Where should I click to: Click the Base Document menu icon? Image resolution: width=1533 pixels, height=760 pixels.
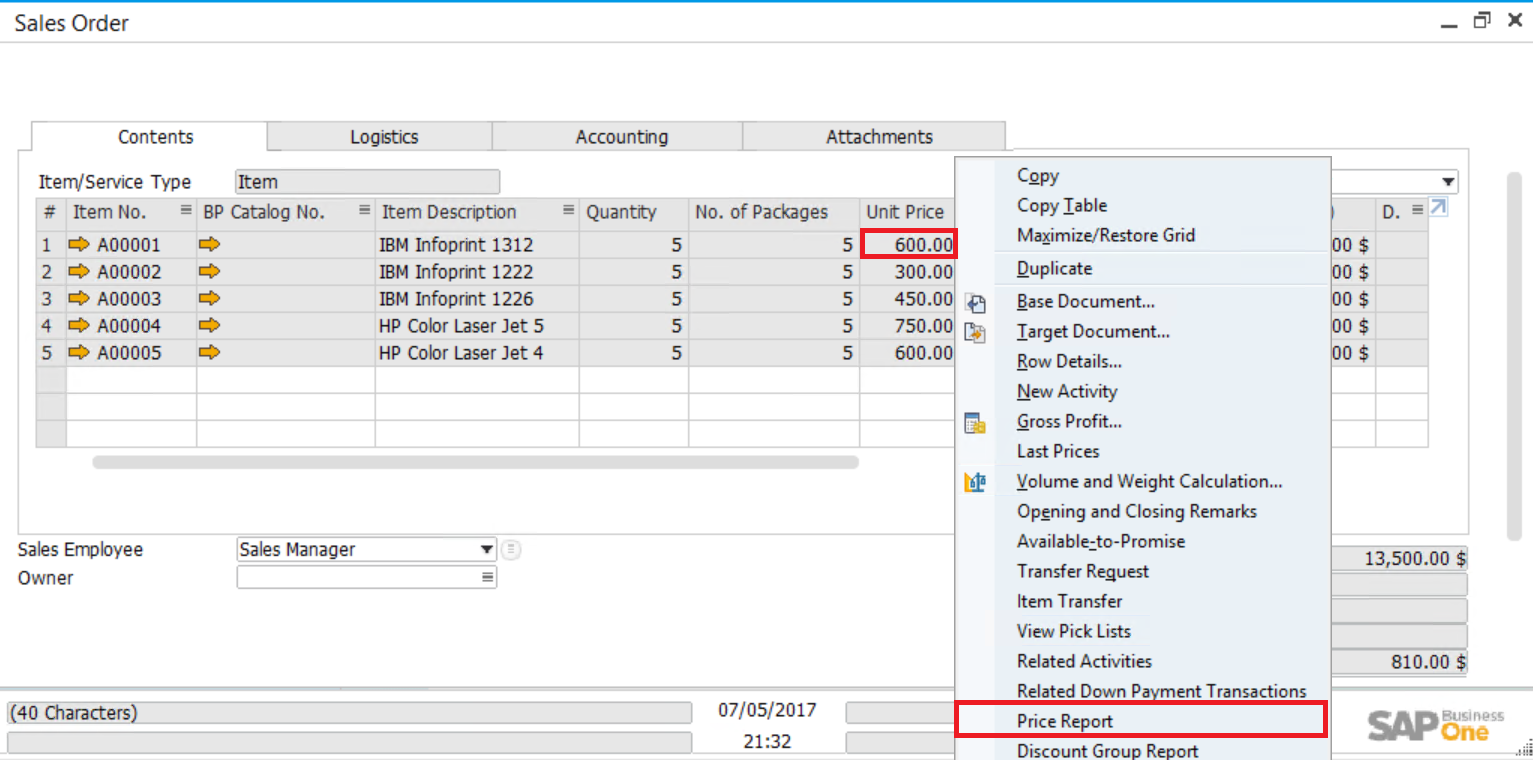[x=975, y=303]
